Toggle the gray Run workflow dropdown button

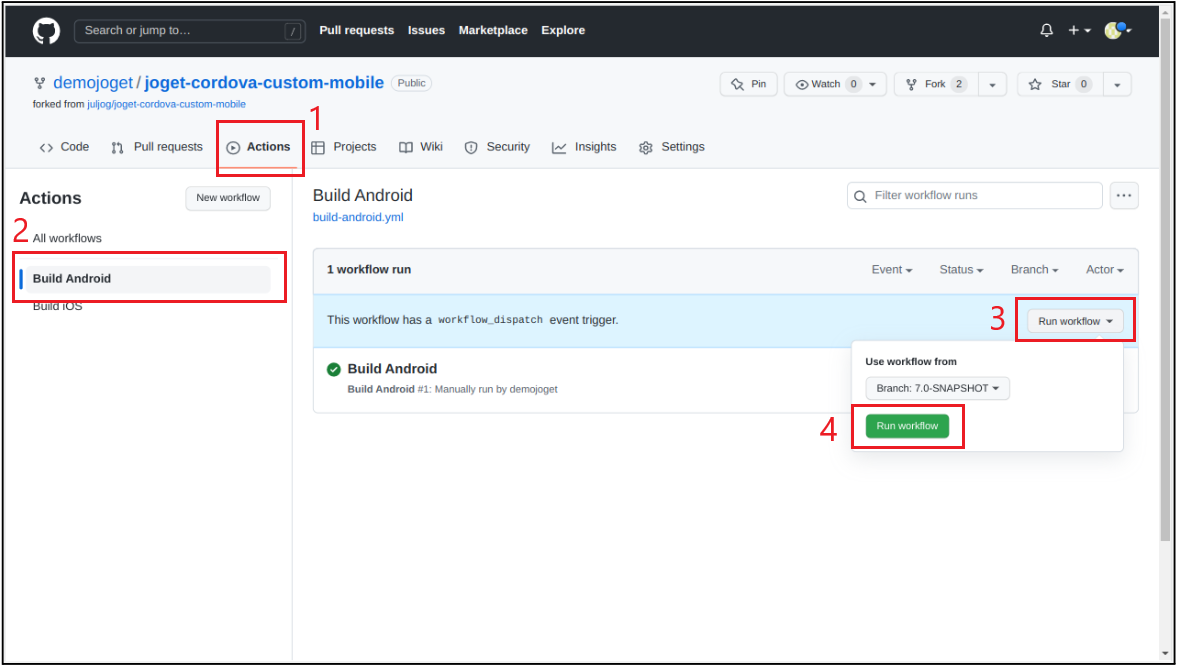pos(1075,322)
